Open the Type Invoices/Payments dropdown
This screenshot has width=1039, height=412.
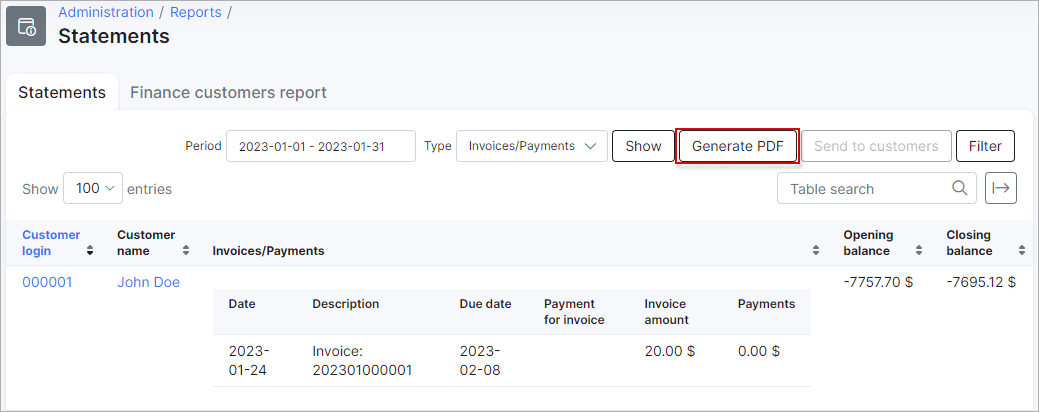click(x=531, y=146)
